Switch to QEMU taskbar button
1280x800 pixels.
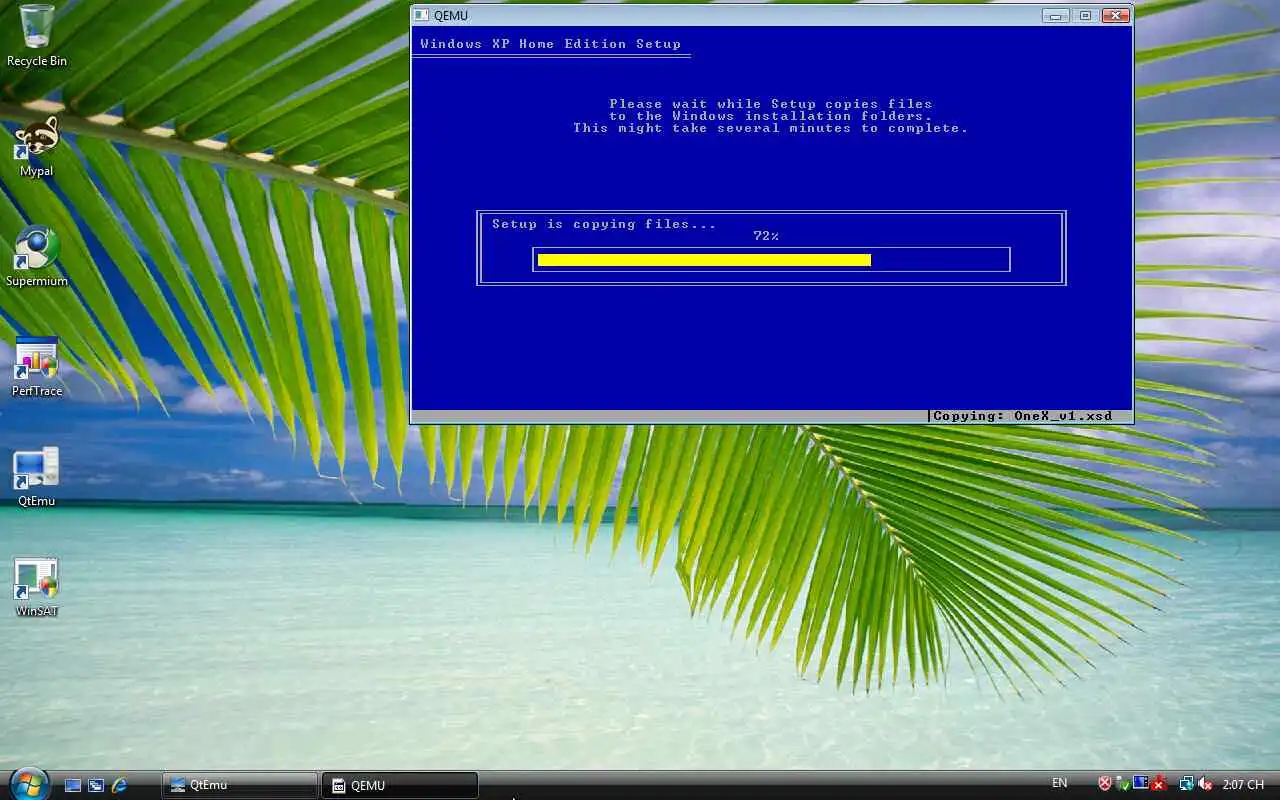coord(400,785)
